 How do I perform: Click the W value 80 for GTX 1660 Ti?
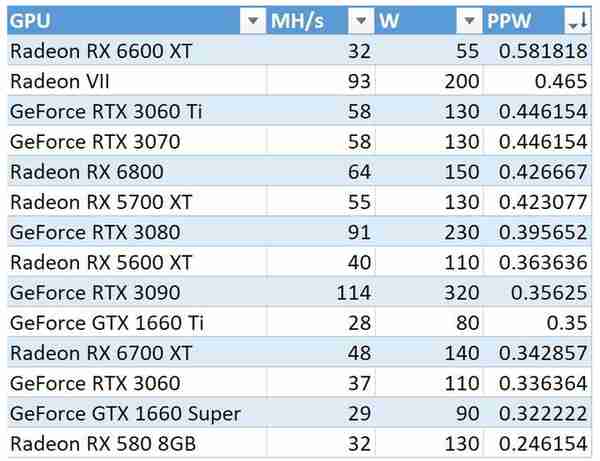(468, 323)
